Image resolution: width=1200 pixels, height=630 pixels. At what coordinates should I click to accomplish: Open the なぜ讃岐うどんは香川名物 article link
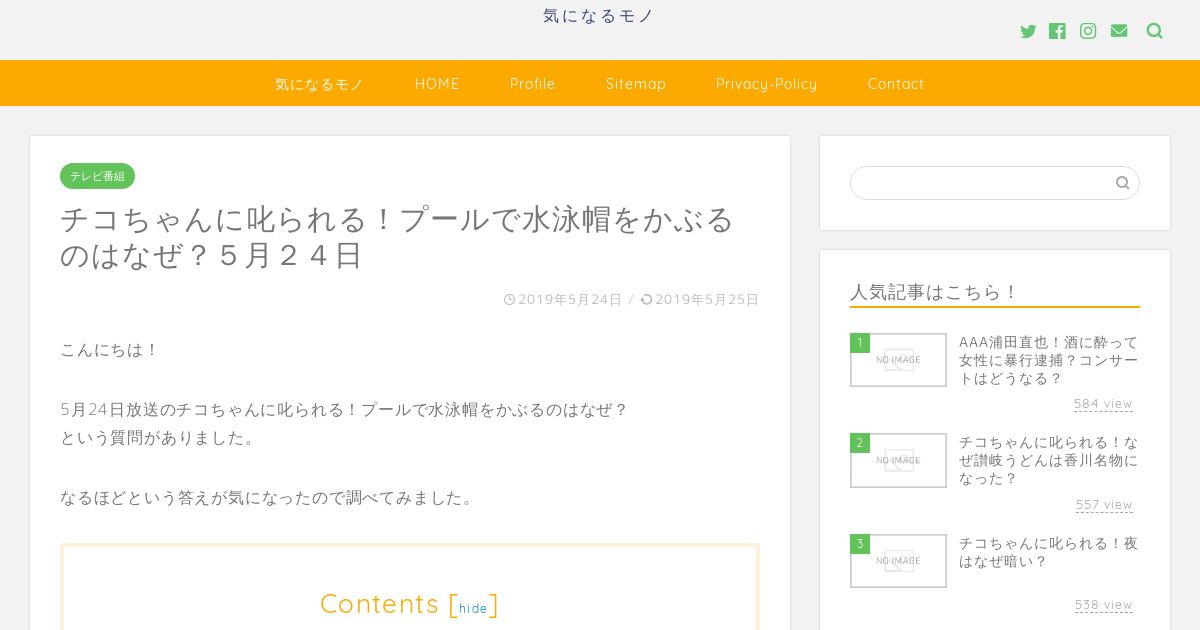click(x=1049, y=460)
